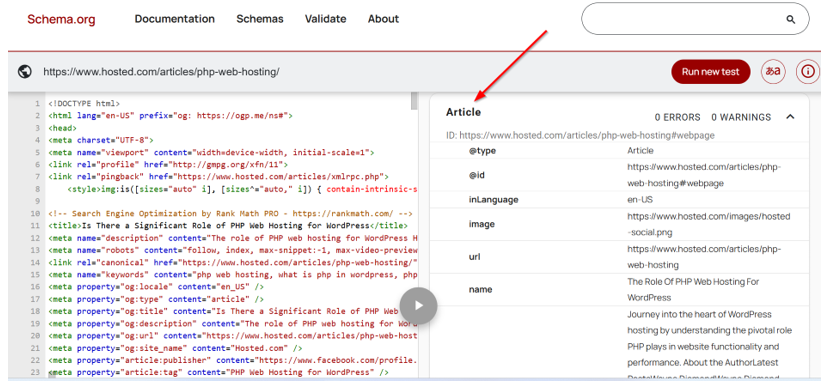Click the en-US language value
Screen dimensions: 823x384
point(640,200)
